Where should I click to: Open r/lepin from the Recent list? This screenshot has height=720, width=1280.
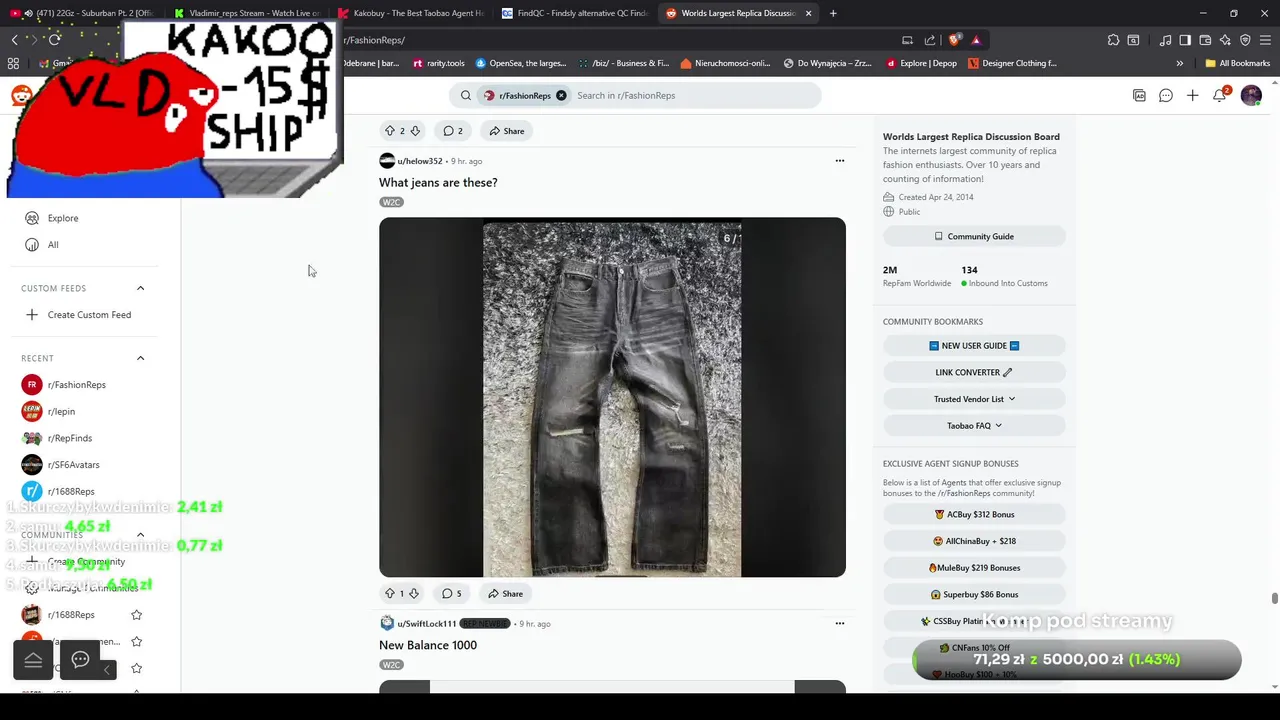click(x=61, y=411)
